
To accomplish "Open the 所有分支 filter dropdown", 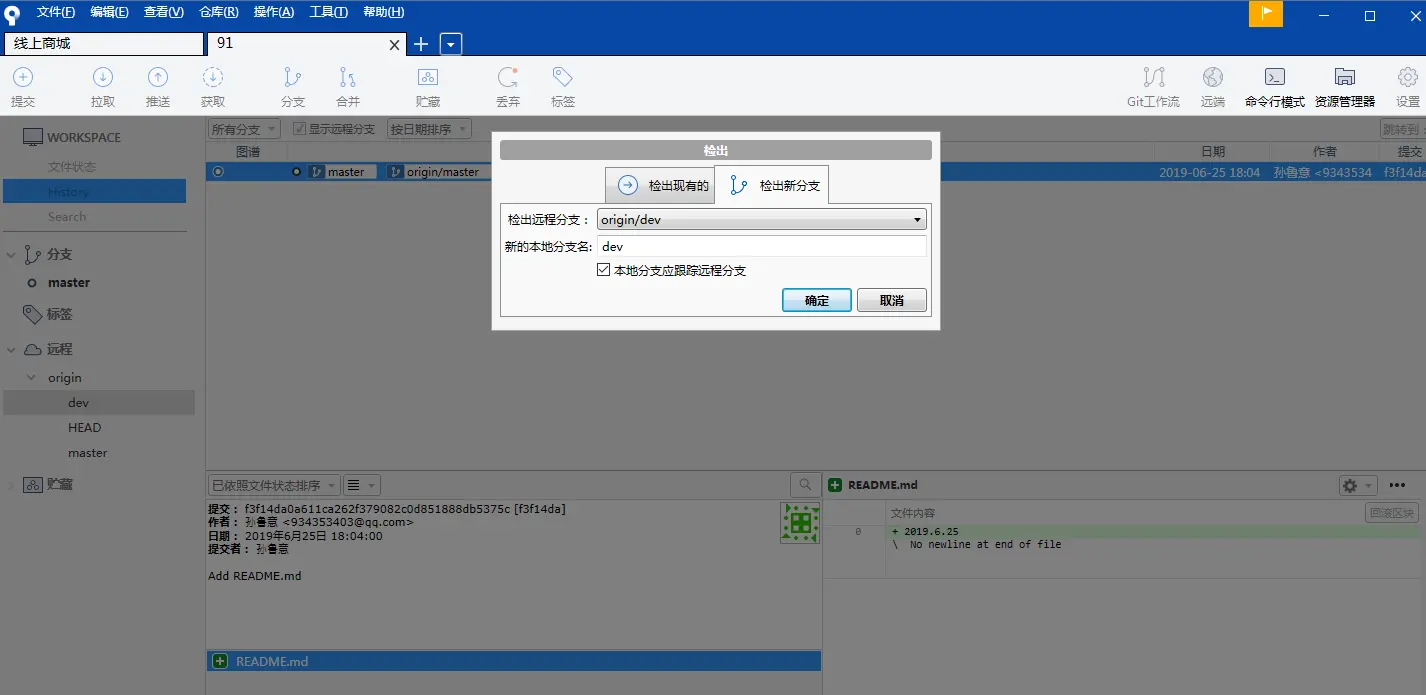I will 244,129.
